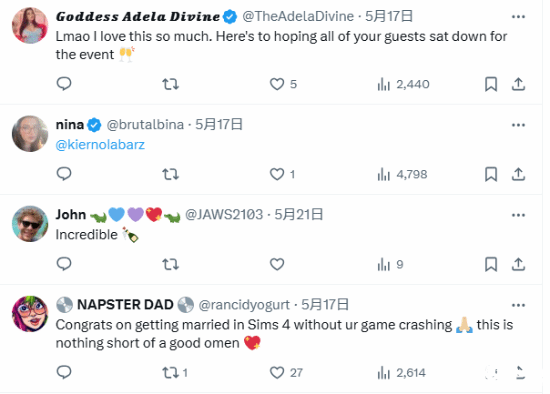Like the tweet from @TheAdelaDivine

[x=283, y=84]
